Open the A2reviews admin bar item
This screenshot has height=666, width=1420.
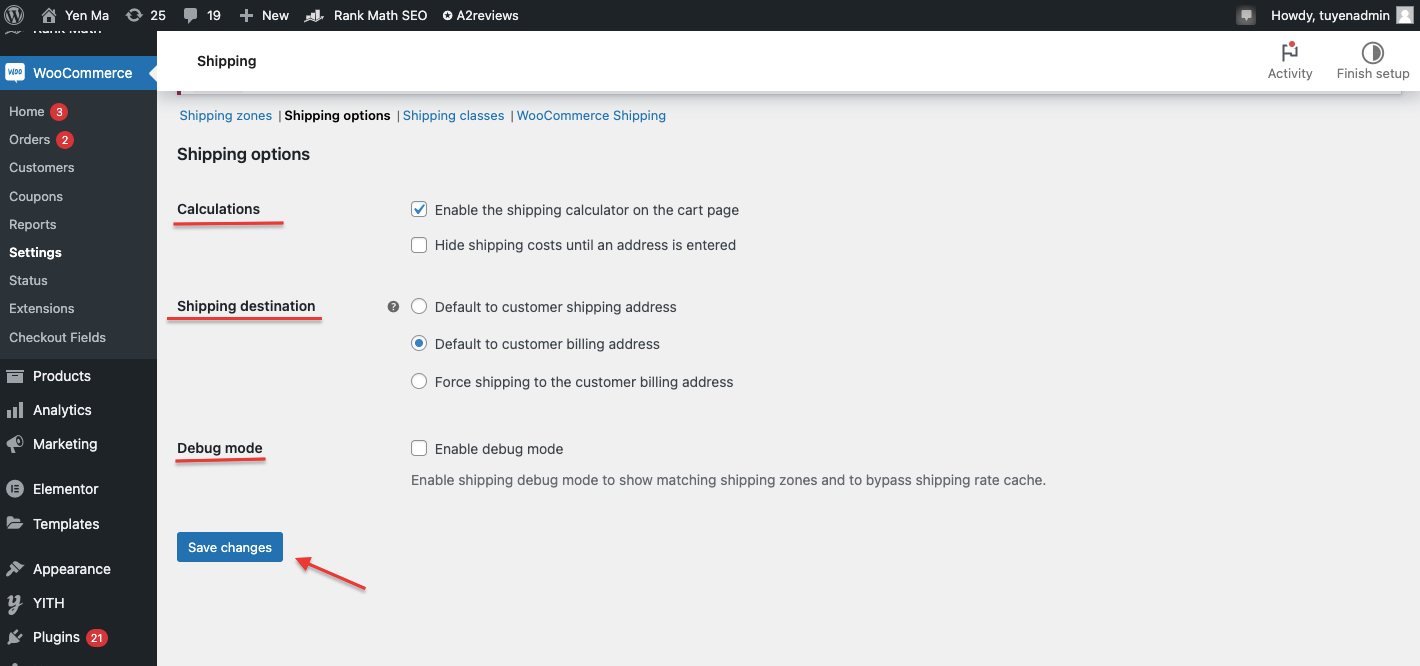pyautogui.click(x=480, y=15)
